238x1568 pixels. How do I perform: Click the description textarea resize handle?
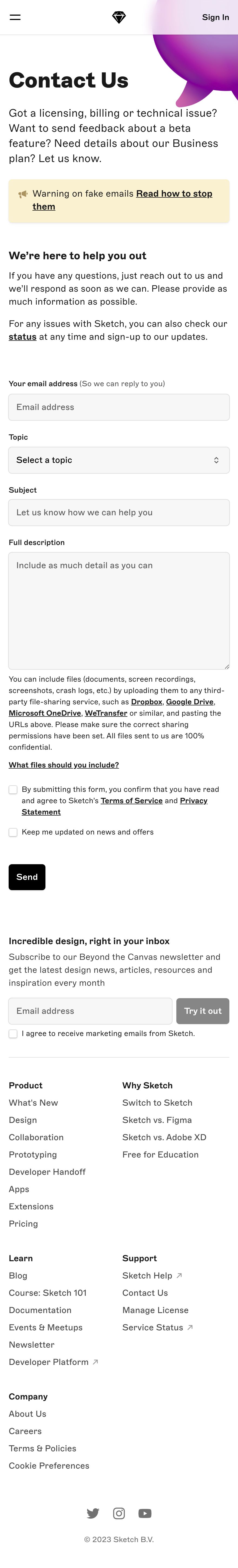[226, 667]
